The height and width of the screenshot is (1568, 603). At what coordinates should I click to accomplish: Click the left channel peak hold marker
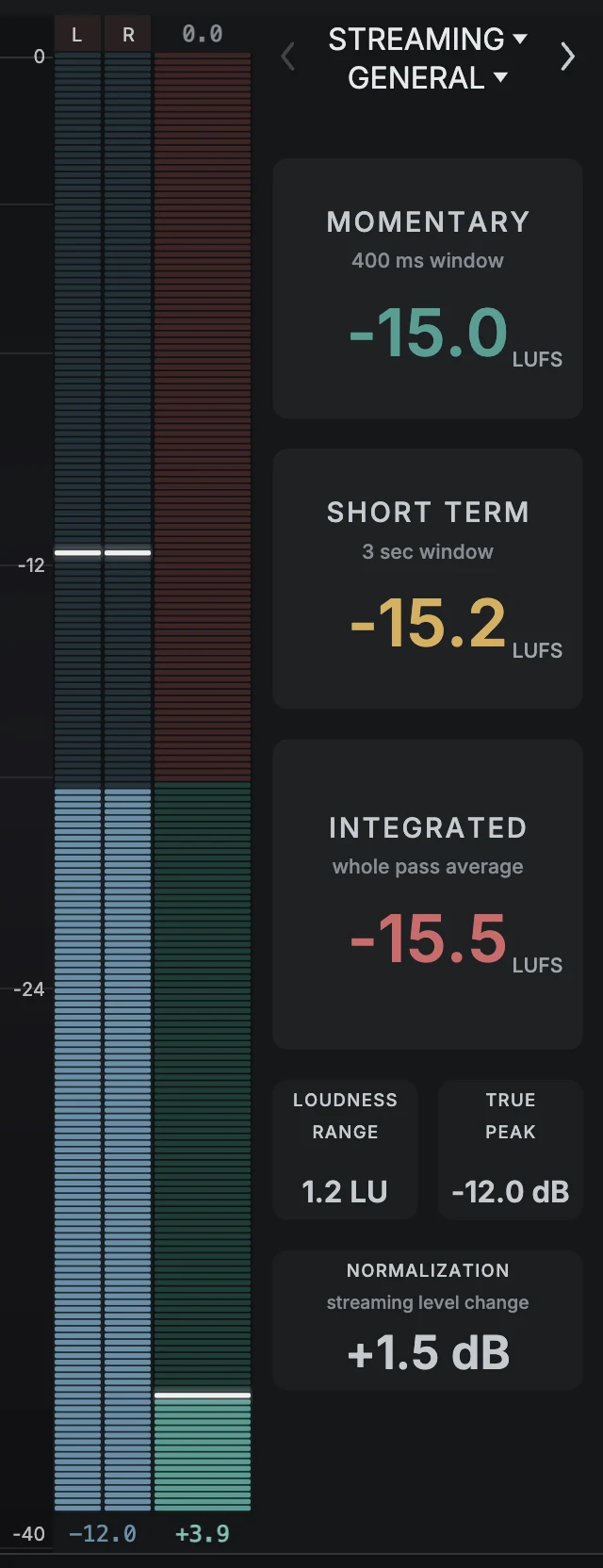click(77, 553)
